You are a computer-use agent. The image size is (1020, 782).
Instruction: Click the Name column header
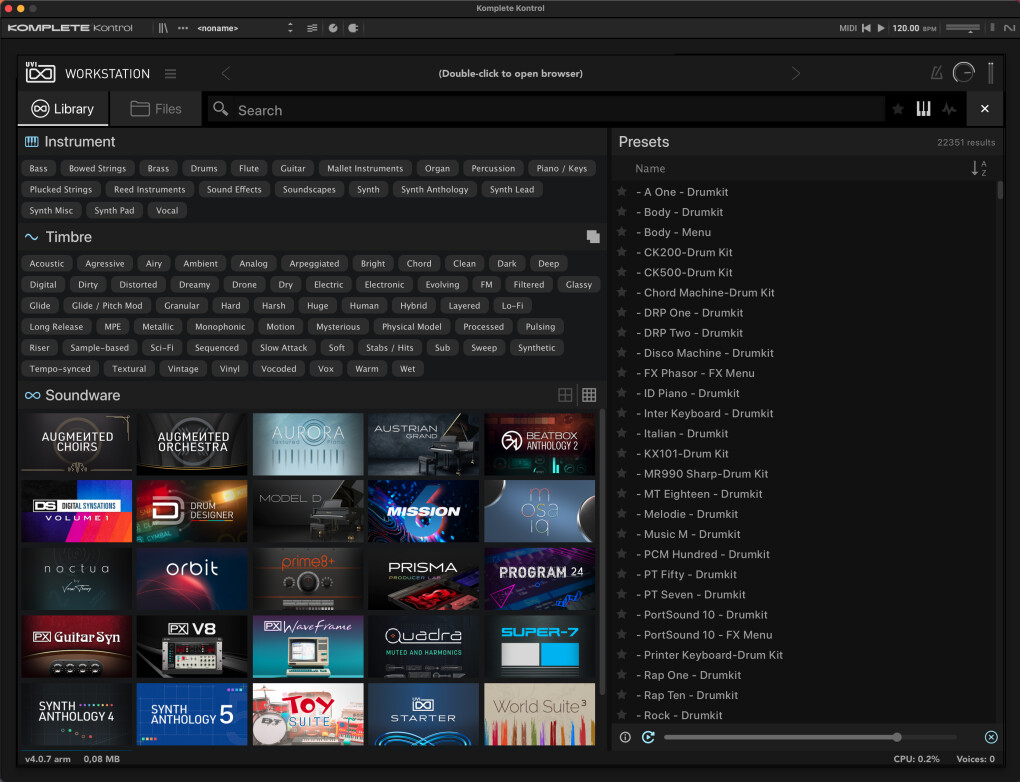(x=650, y=169)
